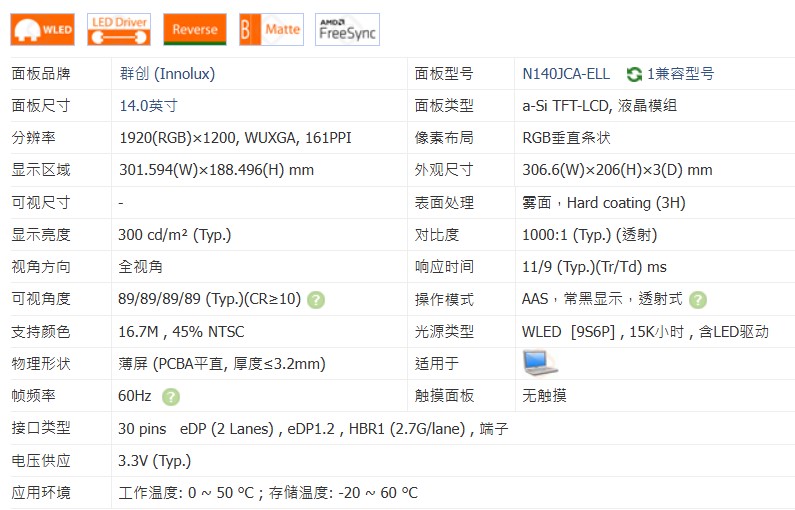
Task: Follow the 14.0英寸 panel size link
Action: pos(148,106)
